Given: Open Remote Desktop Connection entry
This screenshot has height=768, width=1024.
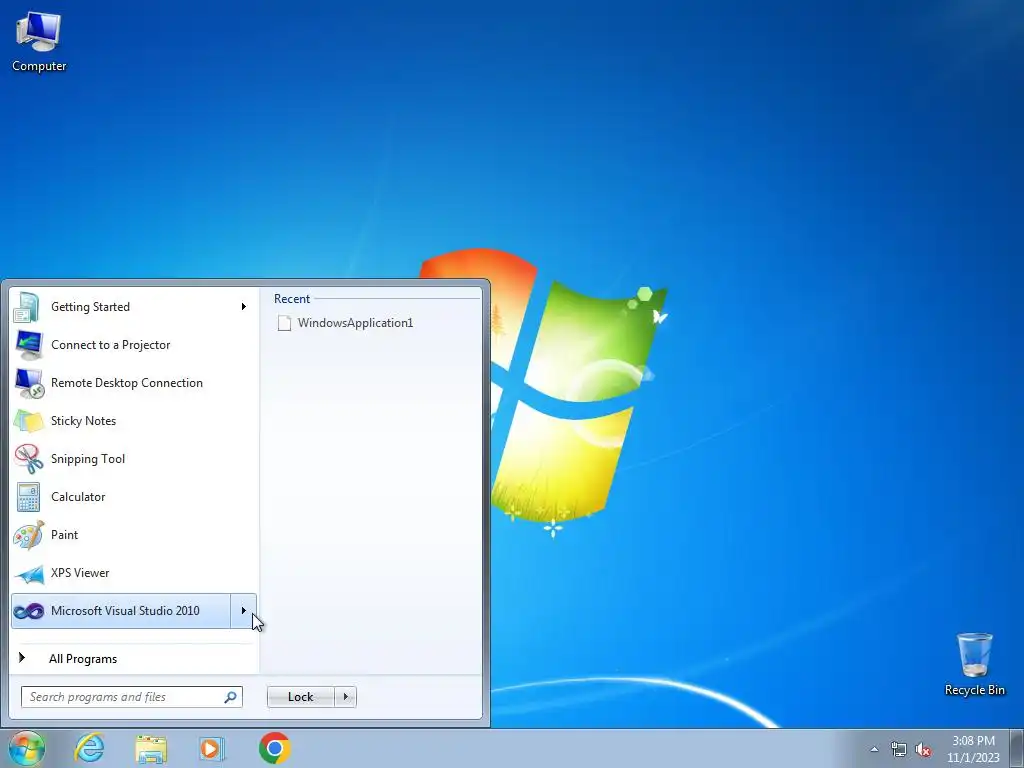Looking at the screenshot, I should 134,383.
